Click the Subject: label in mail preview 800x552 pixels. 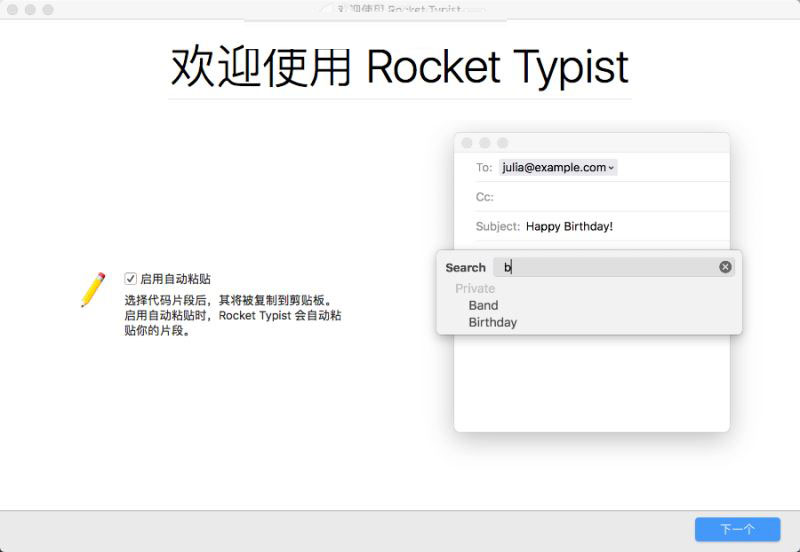497,227
